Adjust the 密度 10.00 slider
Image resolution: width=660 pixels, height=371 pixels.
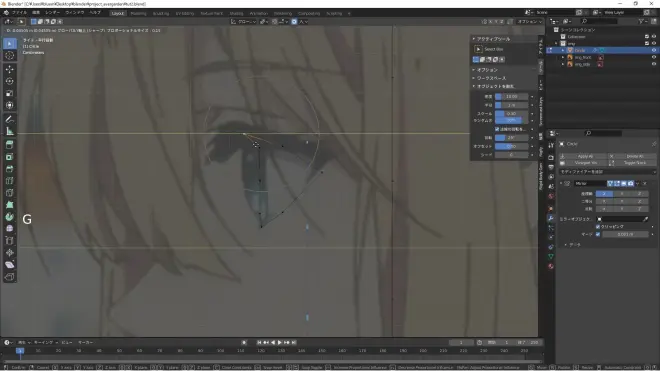tap(511, 96)
